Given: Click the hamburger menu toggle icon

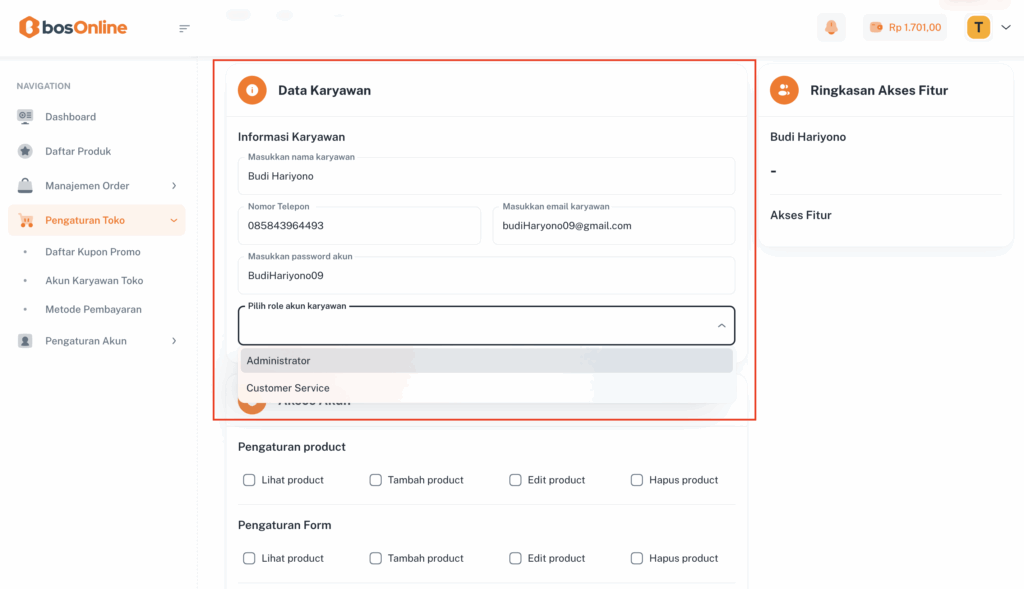Looking at the screenshot, I should click(184, 28).
